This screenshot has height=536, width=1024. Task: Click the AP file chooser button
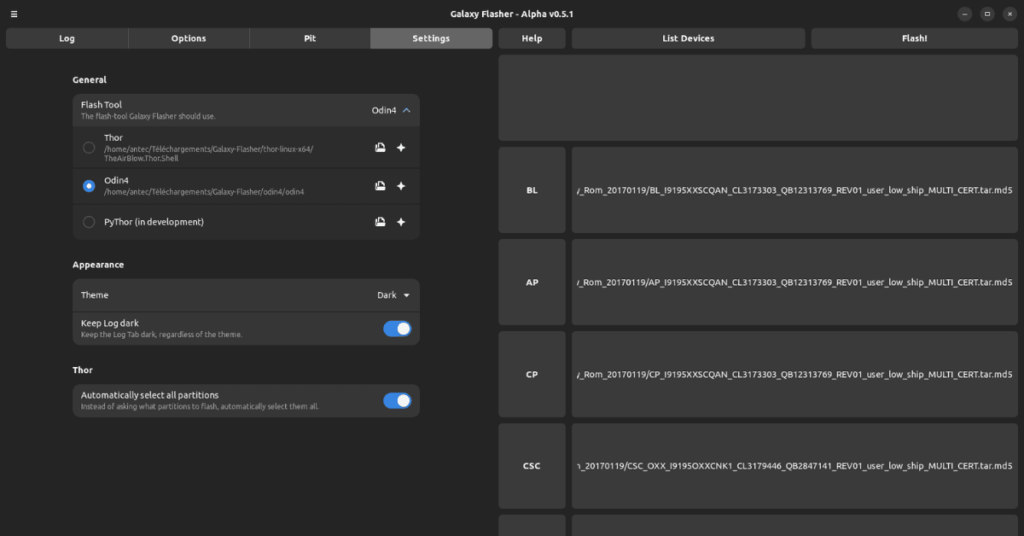(x=532, y=282)
